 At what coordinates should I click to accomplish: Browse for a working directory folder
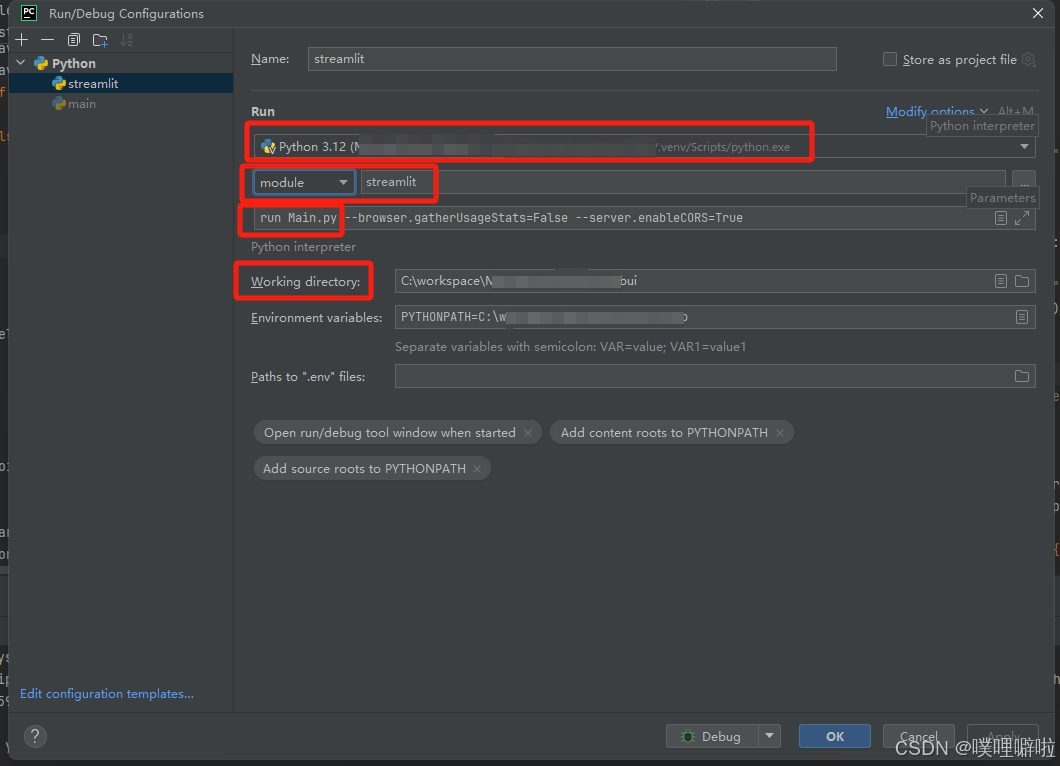coord(1022,281)
